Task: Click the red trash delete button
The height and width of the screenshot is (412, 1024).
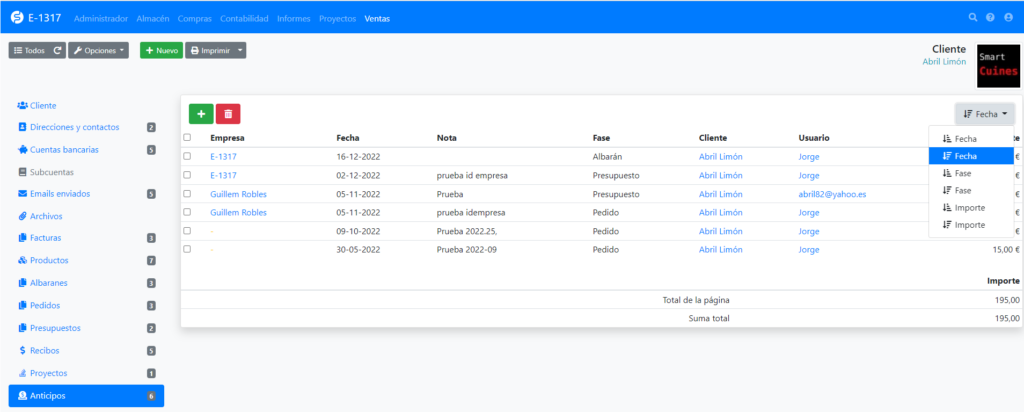Action: [228, 115]
